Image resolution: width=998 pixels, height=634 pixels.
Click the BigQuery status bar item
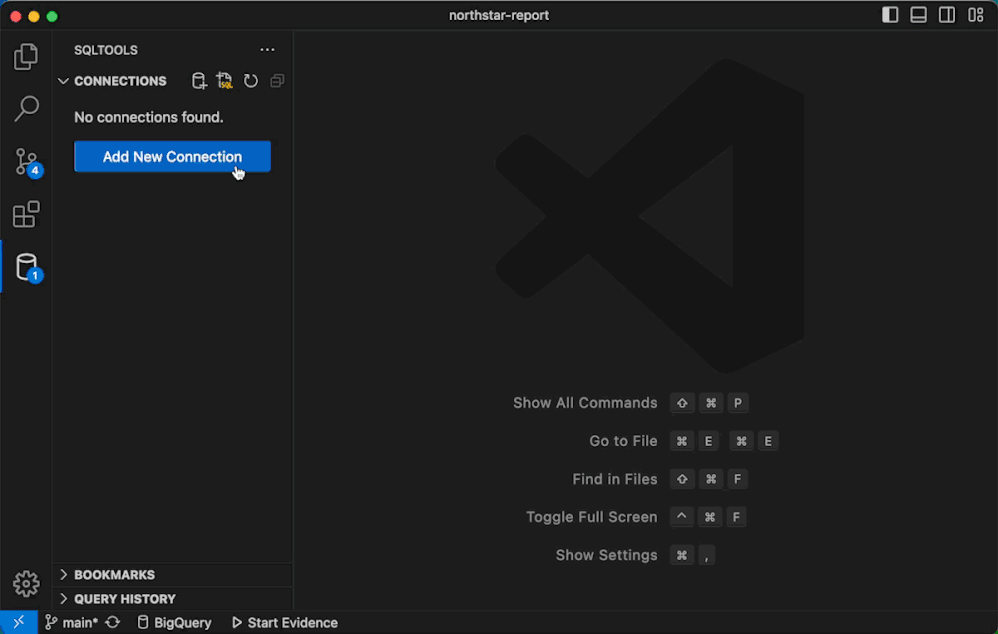point(174,623)
